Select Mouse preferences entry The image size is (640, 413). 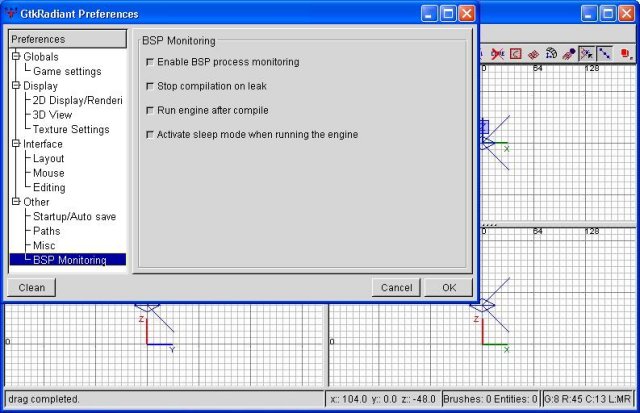(x=49, y=173)
